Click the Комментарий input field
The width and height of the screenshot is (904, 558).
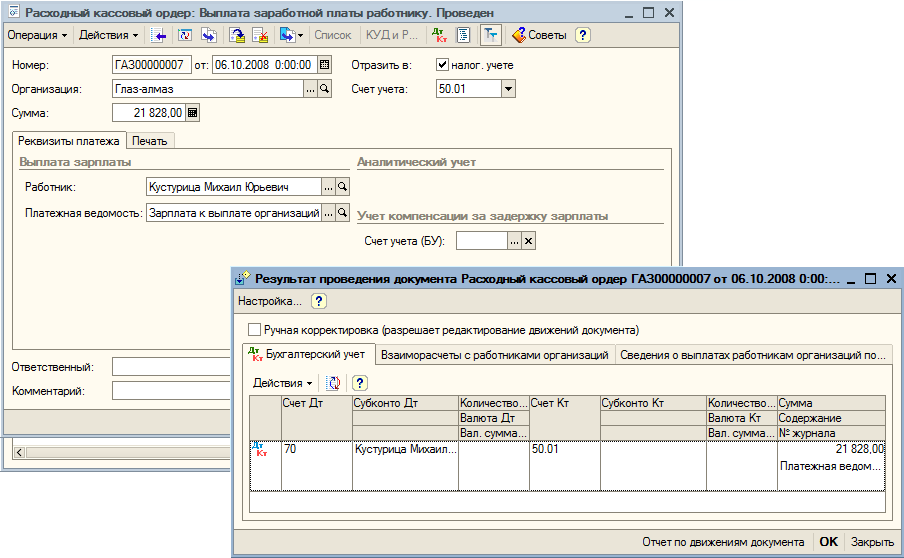point(171,391)
